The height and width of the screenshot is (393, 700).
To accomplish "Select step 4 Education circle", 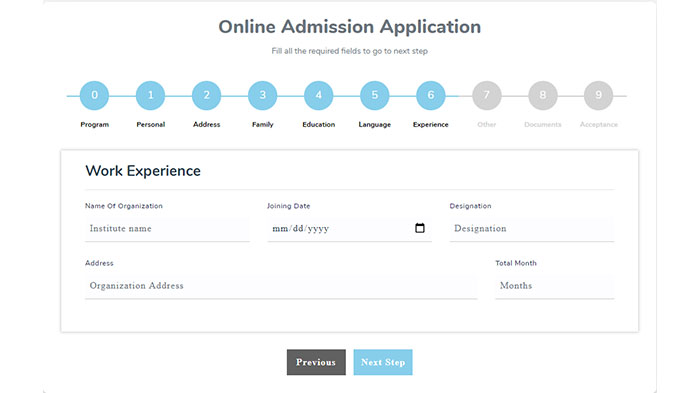I will 318,95.
